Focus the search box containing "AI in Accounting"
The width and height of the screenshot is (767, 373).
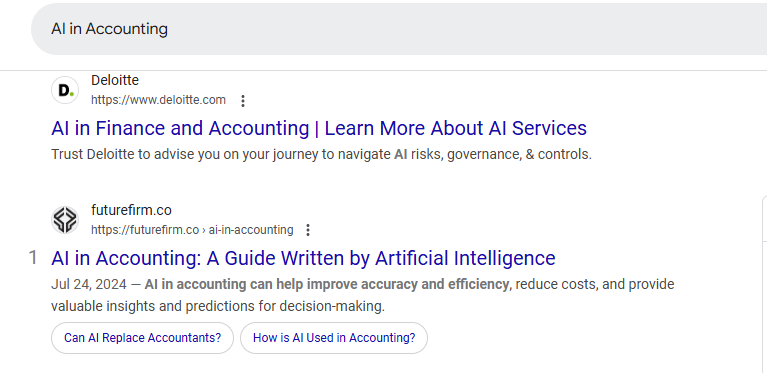pyautogui.click(x=399, y=29)
